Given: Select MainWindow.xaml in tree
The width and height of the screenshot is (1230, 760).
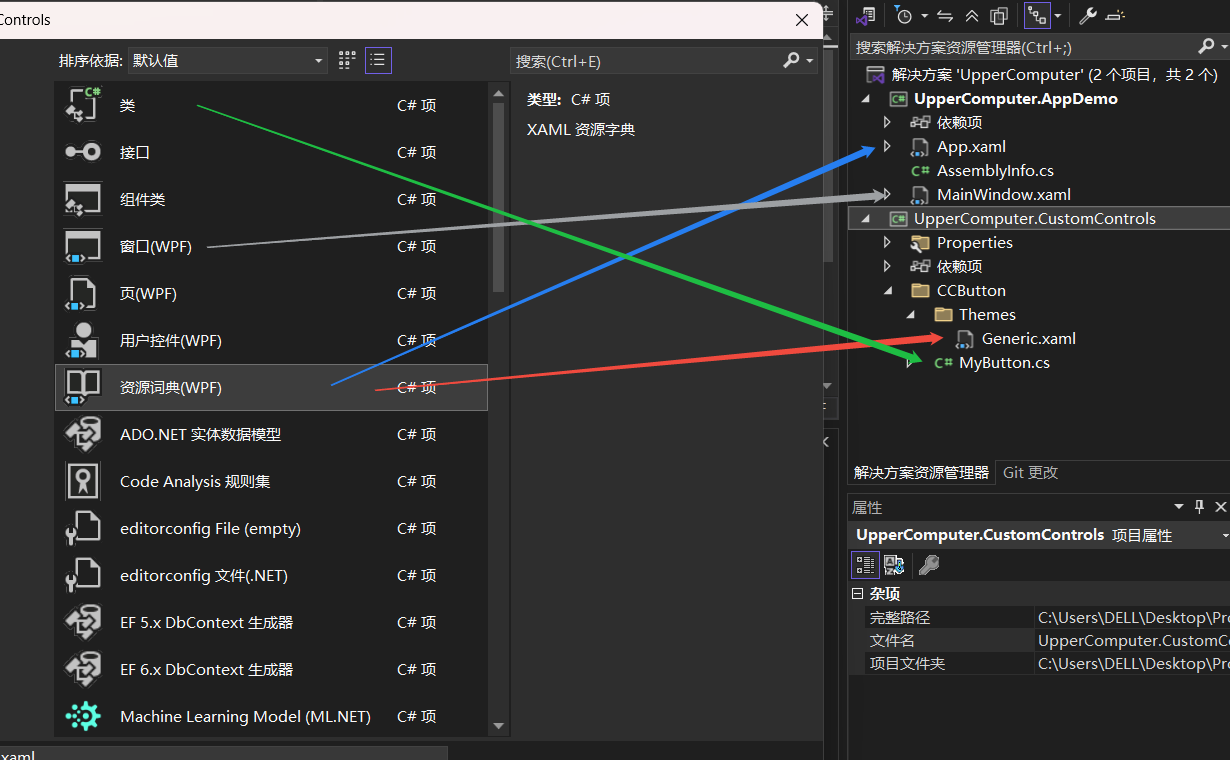Looking at the screenshot, I should (x=1004, y=195).
